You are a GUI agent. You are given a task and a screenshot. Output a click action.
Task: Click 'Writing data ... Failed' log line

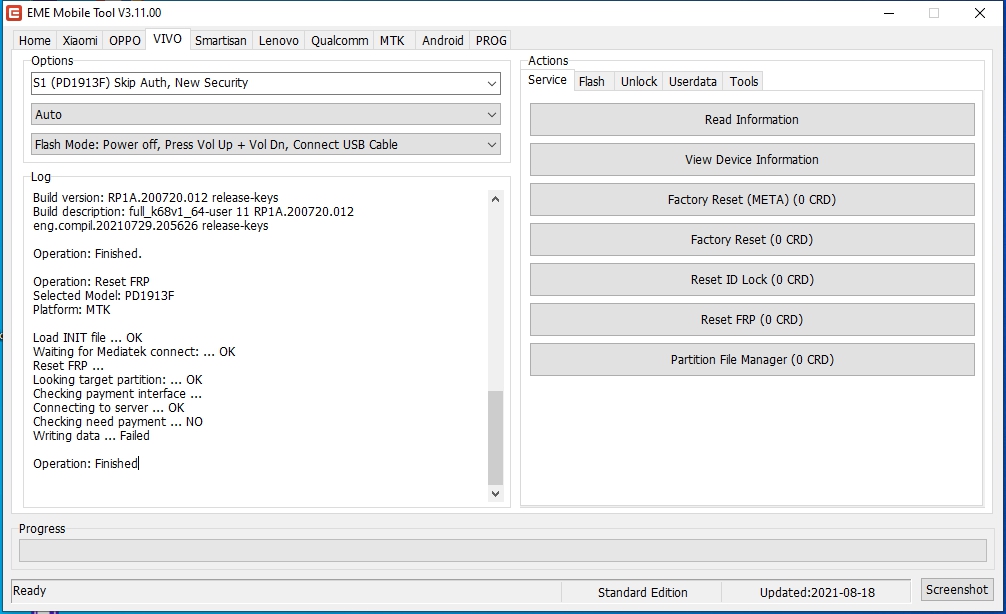click(x=91, y=436)
